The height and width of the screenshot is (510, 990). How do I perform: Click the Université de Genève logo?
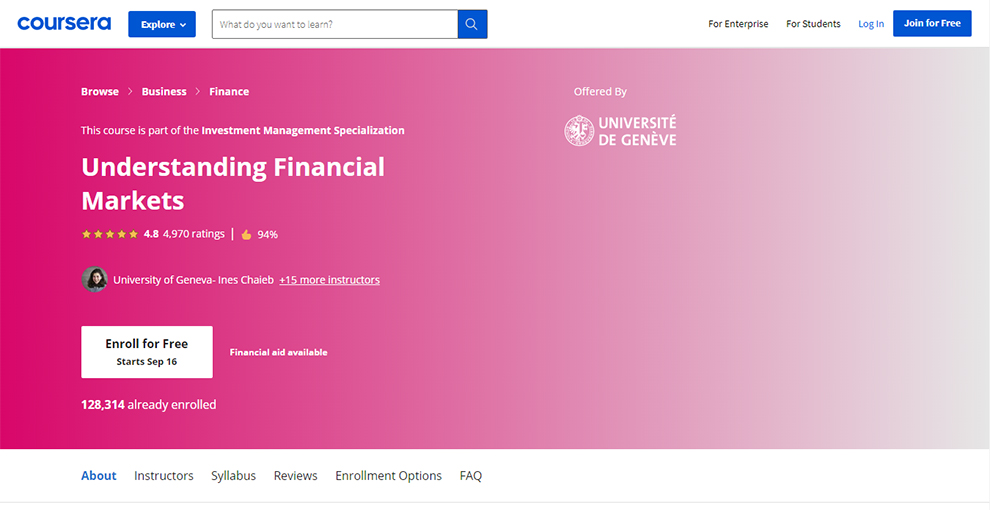(x=621, y=131)
